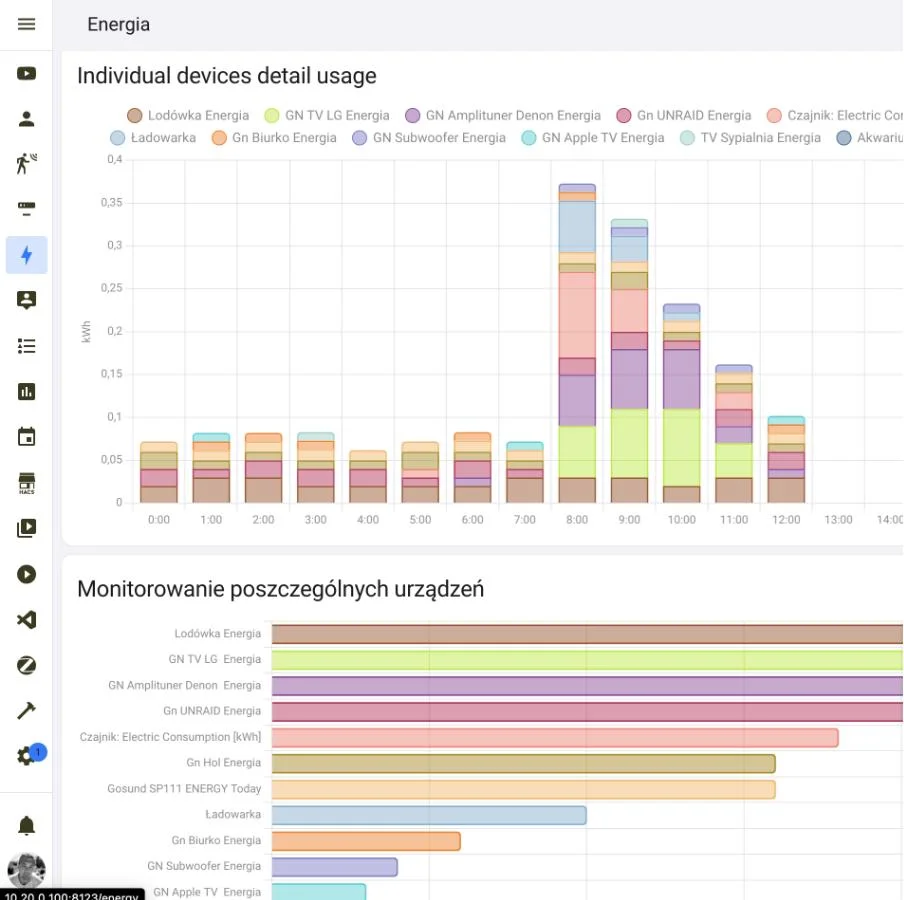
Task: Select the Energy lightning bolt icon
Action: (27, 255)
